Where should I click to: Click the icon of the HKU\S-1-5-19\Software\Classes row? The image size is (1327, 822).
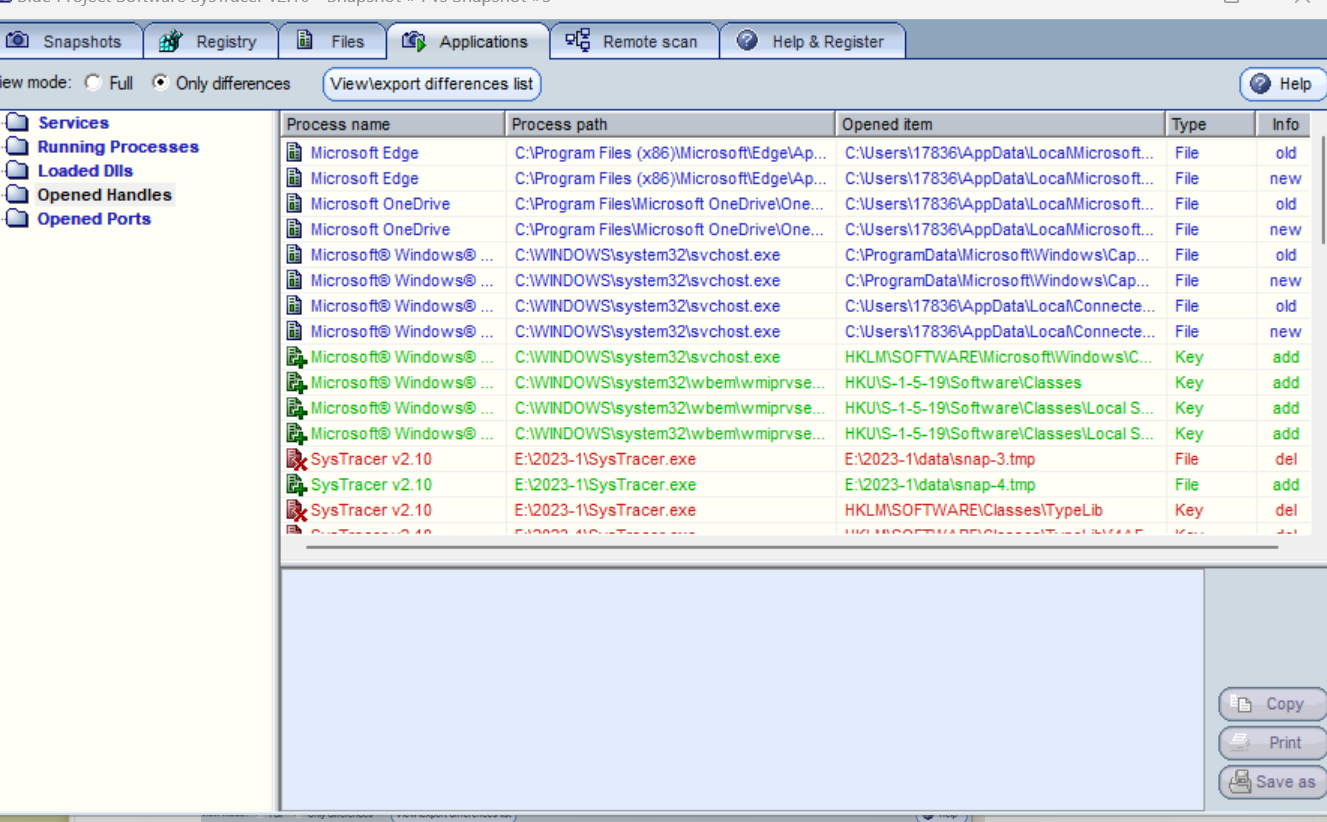click(x=296, y=382)
